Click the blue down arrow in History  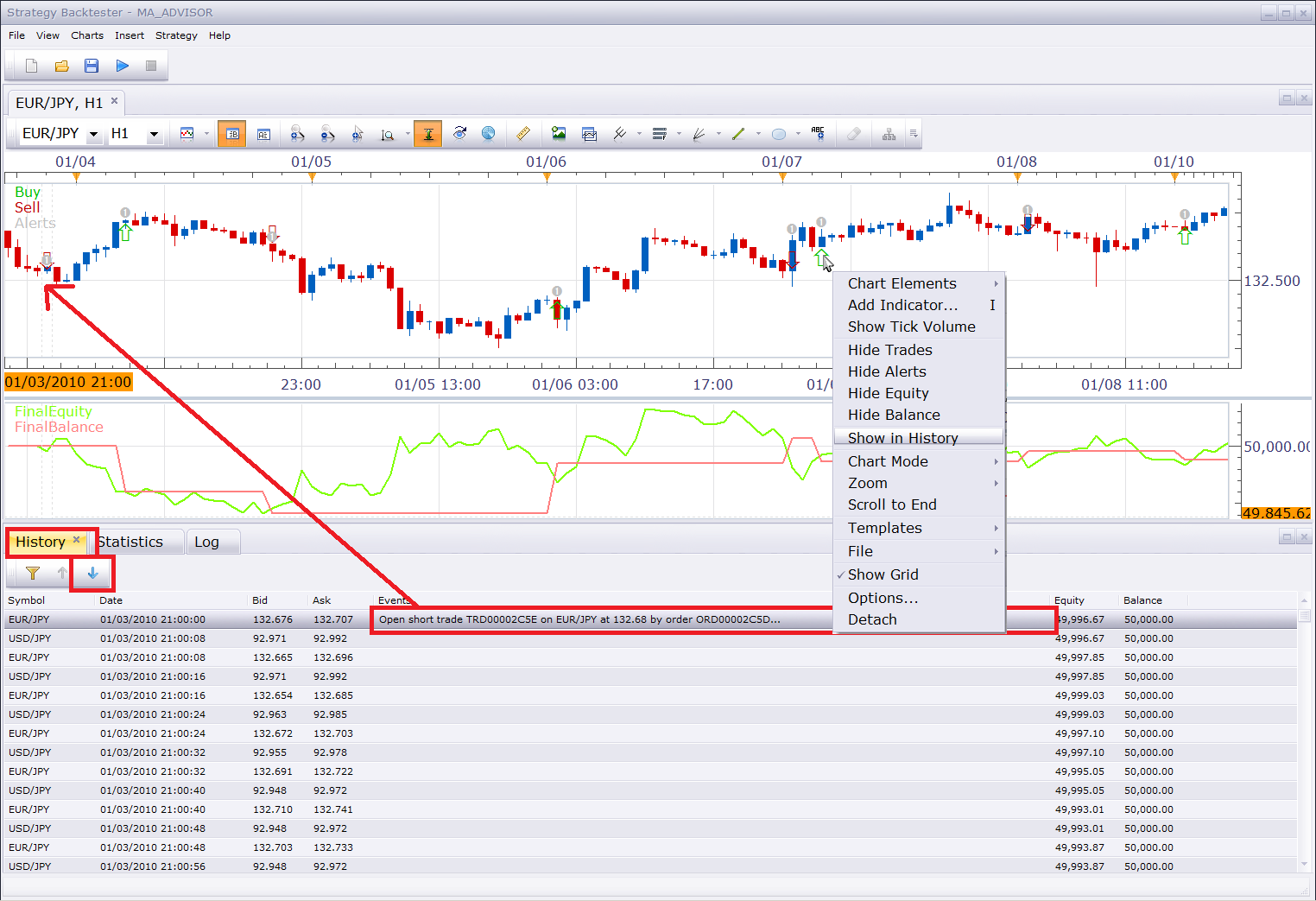pos(92,573)
